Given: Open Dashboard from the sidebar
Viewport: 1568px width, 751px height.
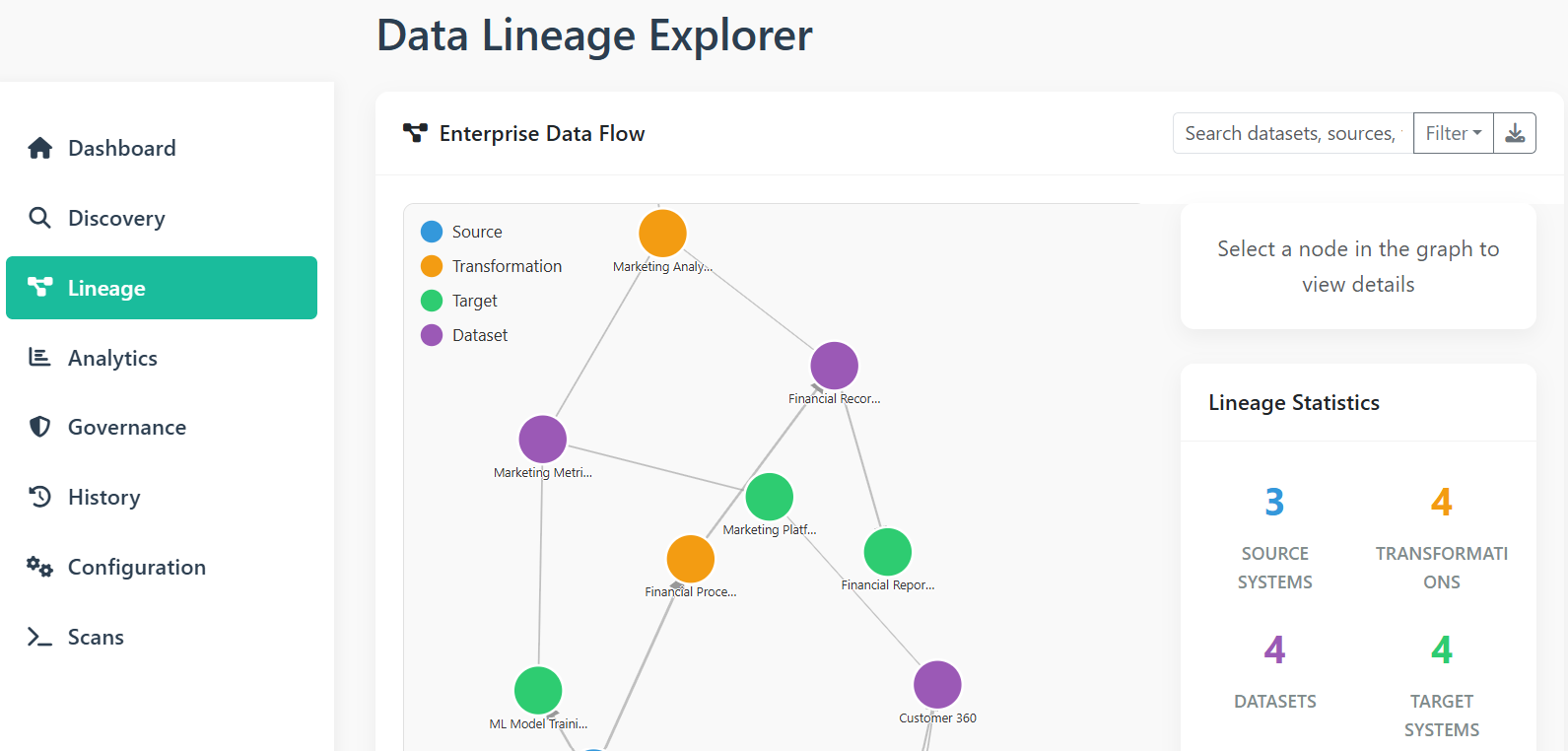Looking at the screenshot, I should pos(162,148).
